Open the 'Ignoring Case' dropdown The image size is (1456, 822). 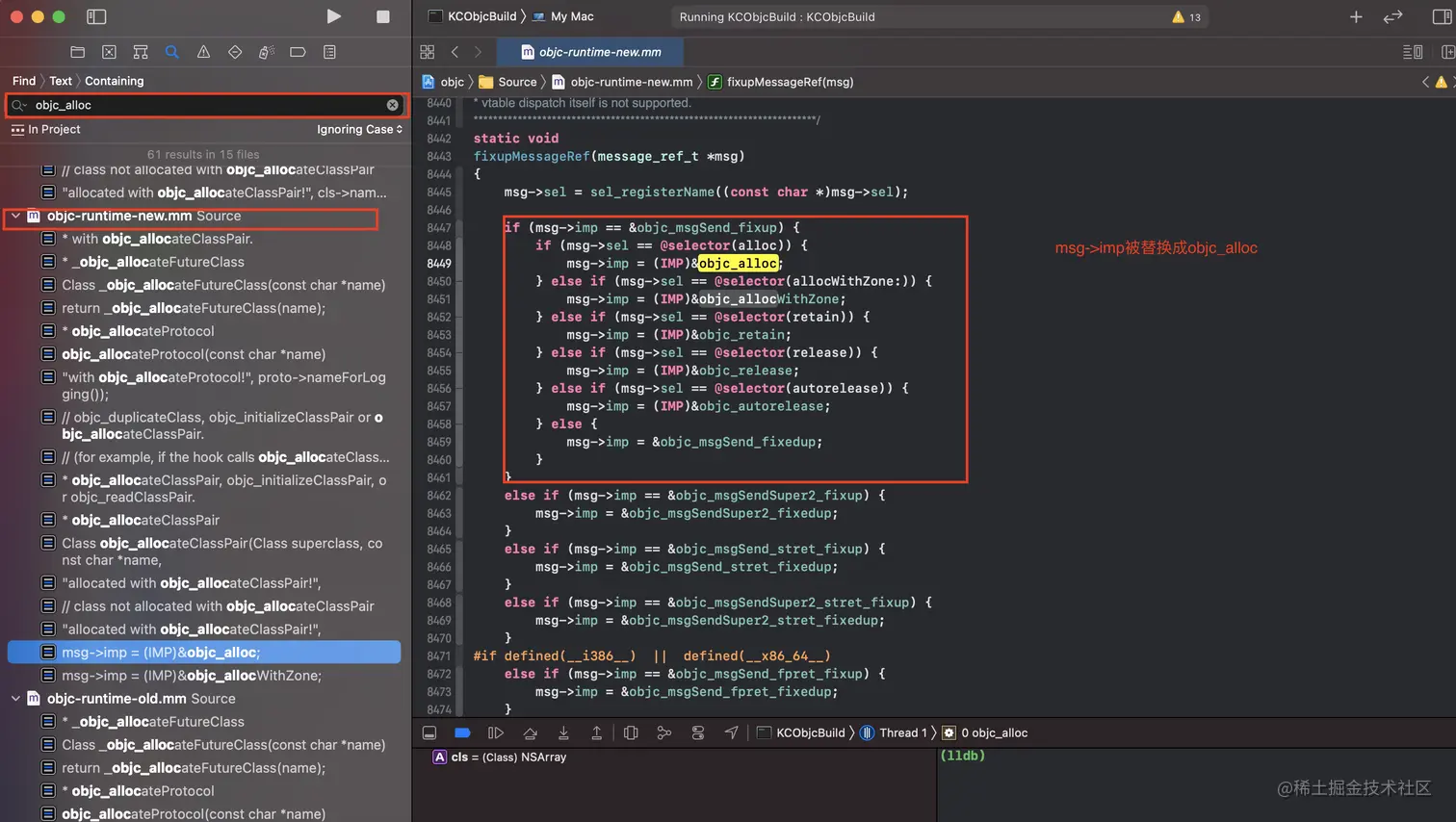tap(359, 129)
